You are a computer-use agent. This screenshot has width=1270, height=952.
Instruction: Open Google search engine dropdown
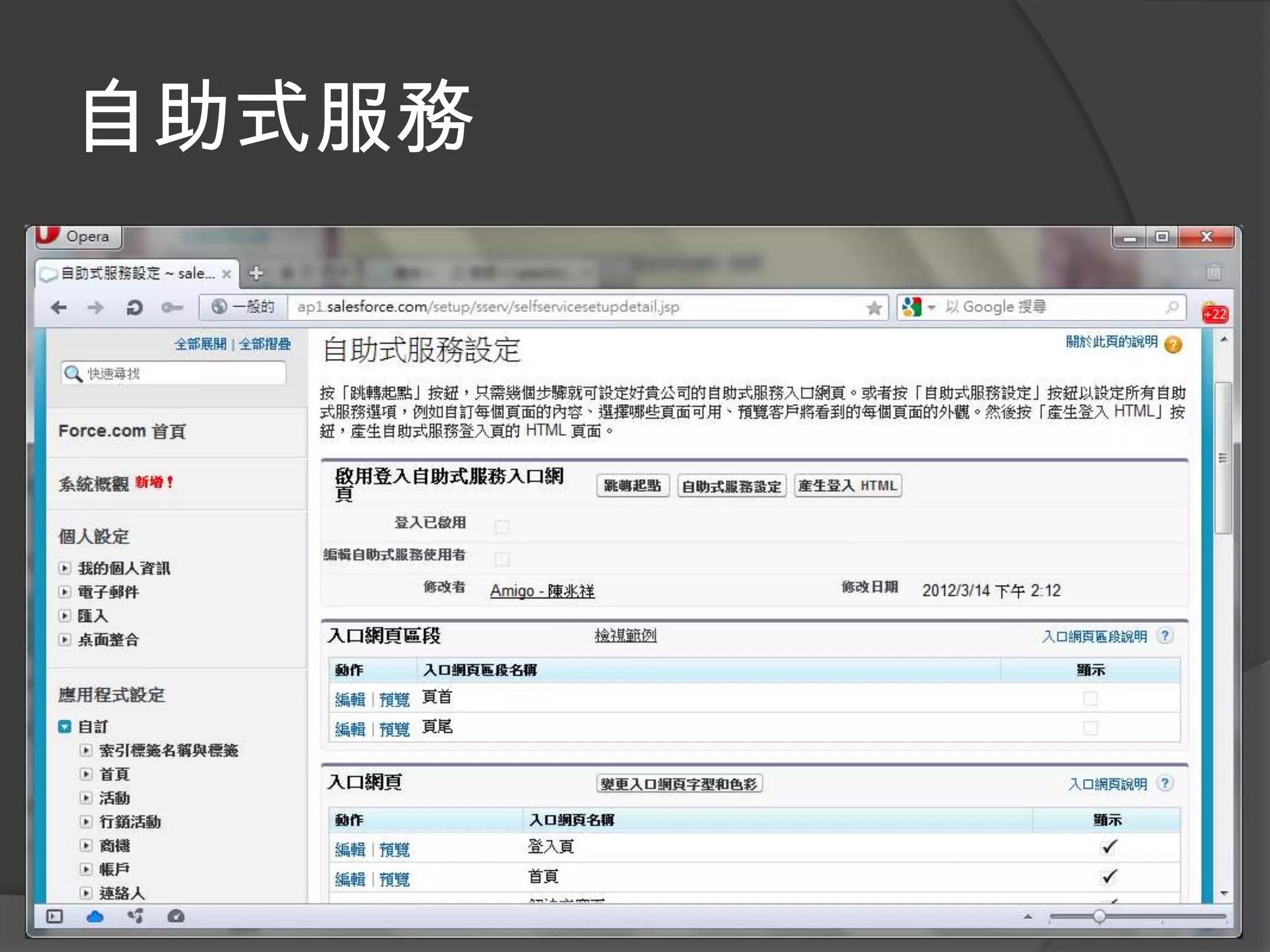click(x=931, y=307)
